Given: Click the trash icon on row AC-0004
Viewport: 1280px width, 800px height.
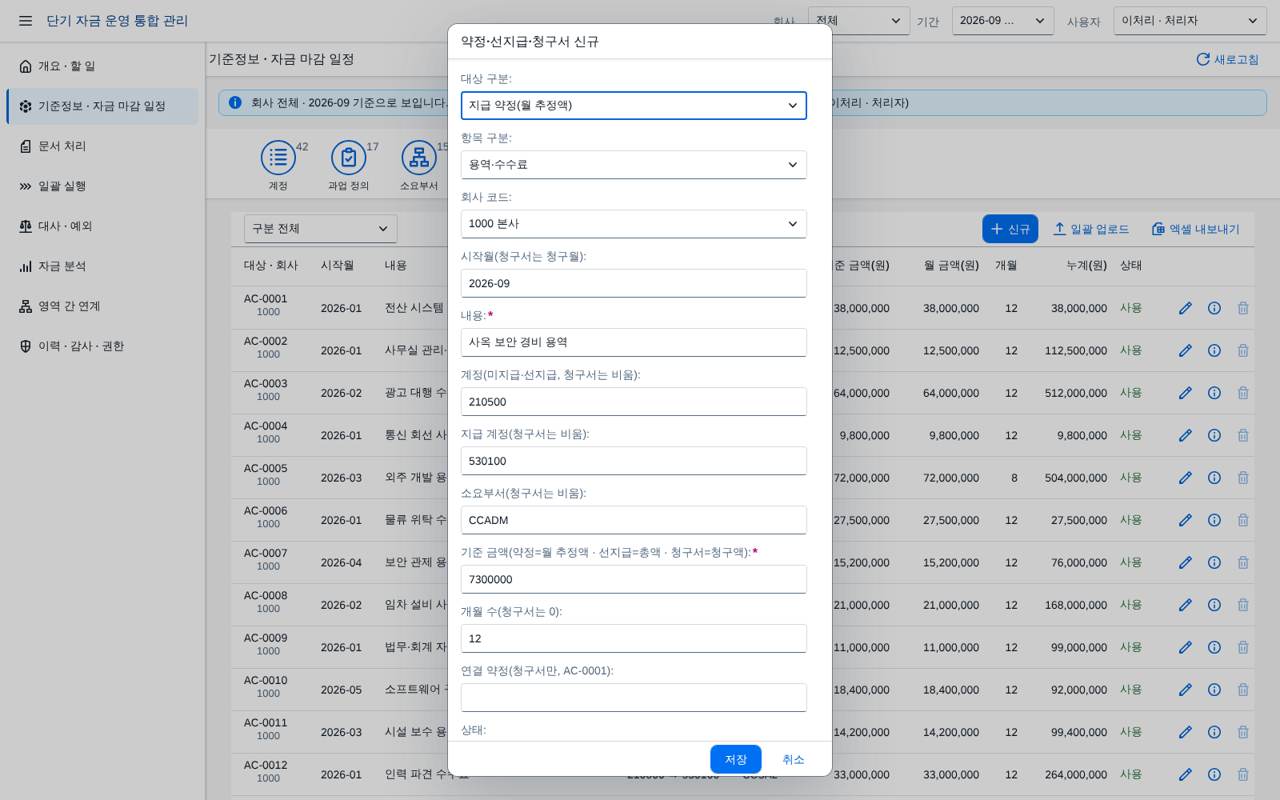Looking at the screenshot, I should pyautogui.click(x=1243, y=435).
